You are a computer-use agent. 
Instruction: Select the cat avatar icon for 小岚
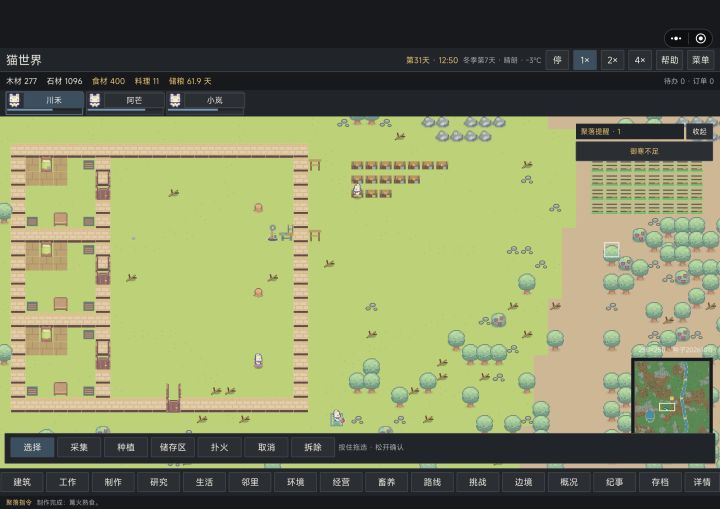175,100
